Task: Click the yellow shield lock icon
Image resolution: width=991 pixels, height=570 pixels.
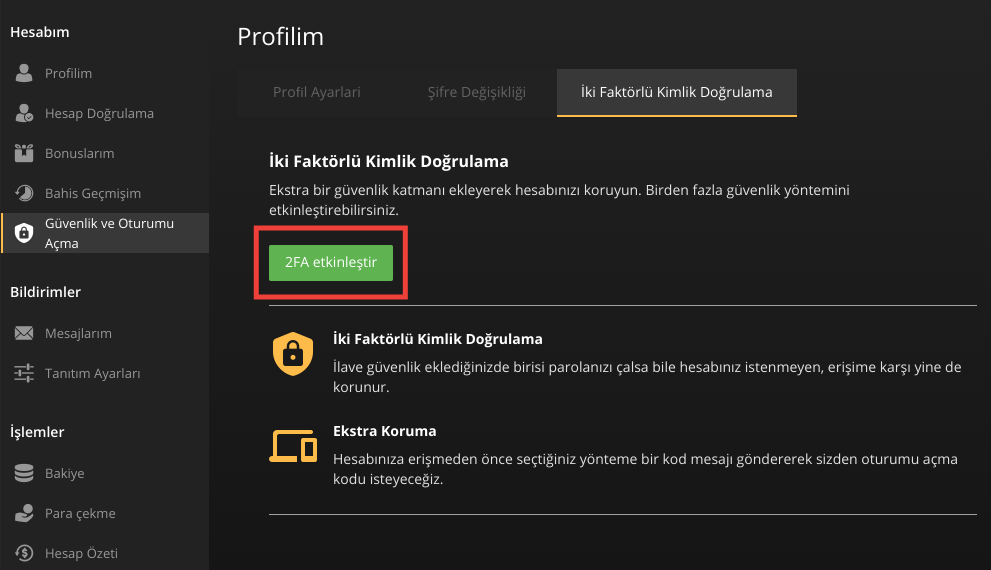Action: [292, 354]
